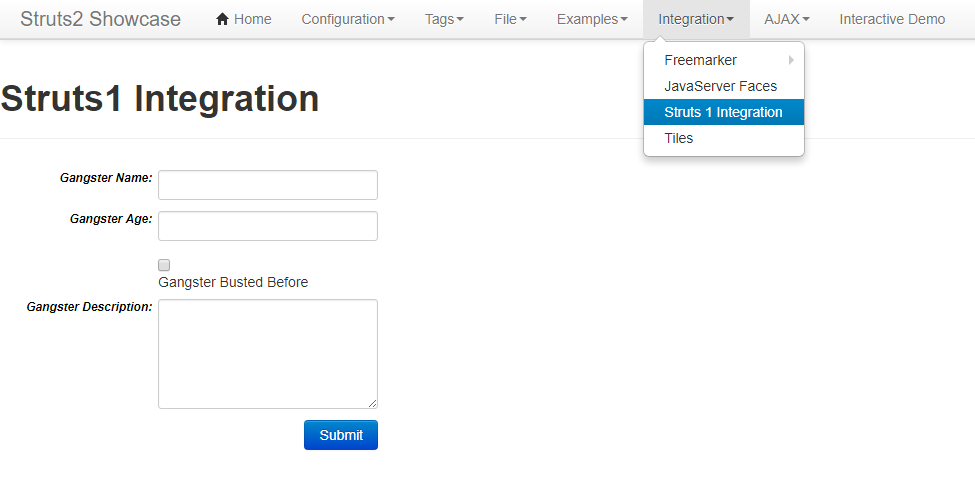
Task: Click the Freemarker submenu arrow icon
Action: point(792,60)
